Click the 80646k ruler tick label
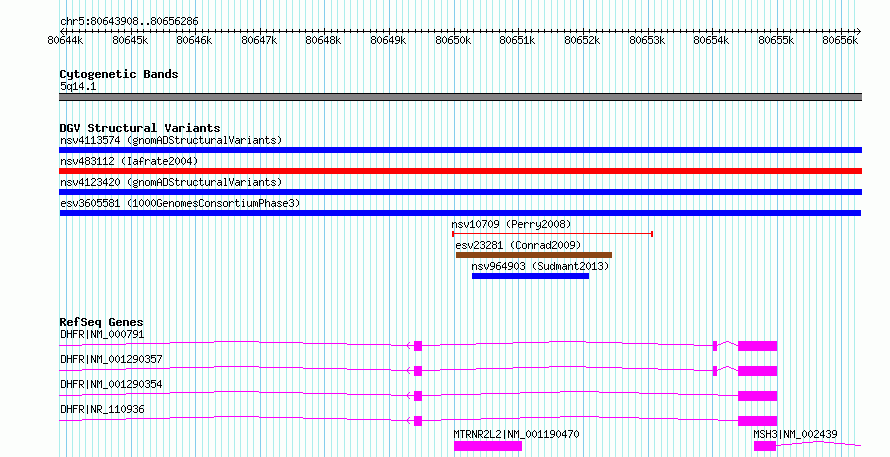 (x=194, y=40)
